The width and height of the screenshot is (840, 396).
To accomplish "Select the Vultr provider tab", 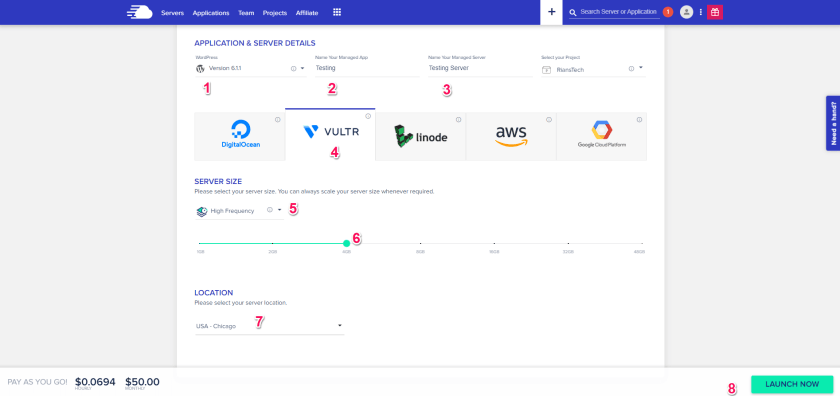I will (331, 134).
